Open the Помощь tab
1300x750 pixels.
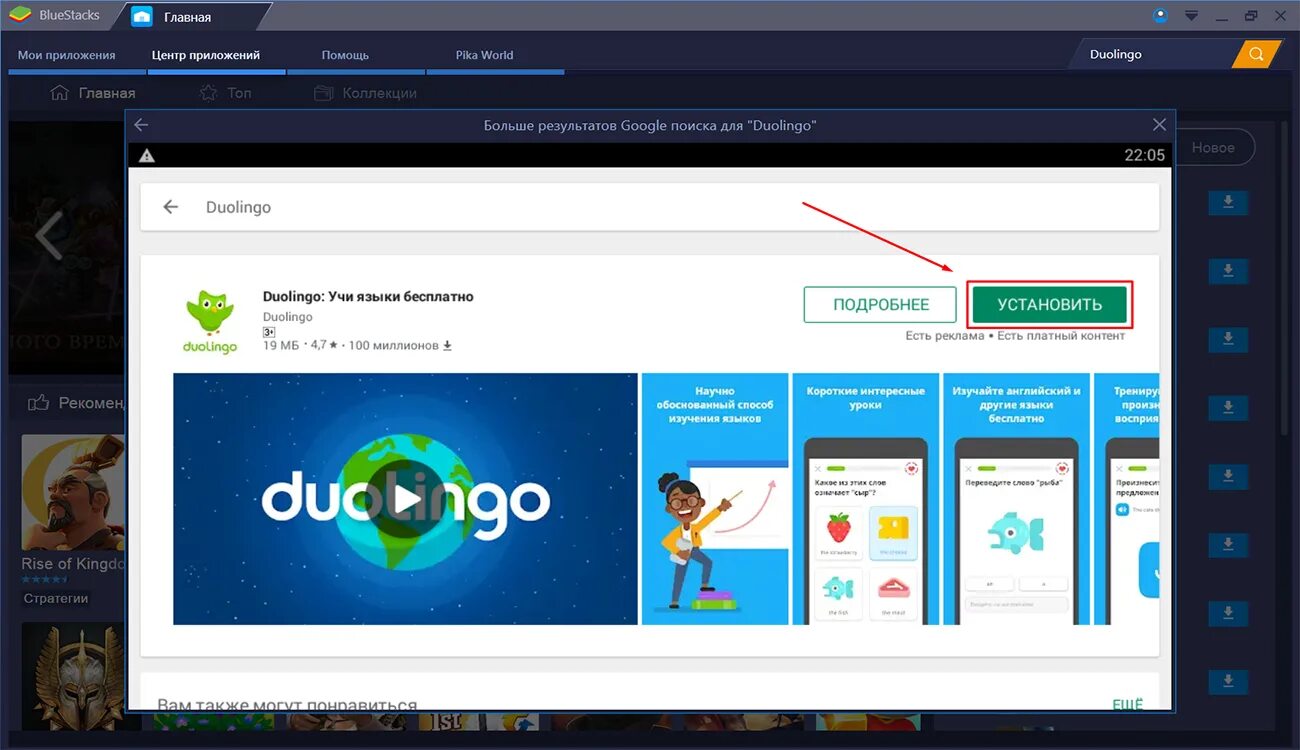pyautogui.click(x=345, y=55)
